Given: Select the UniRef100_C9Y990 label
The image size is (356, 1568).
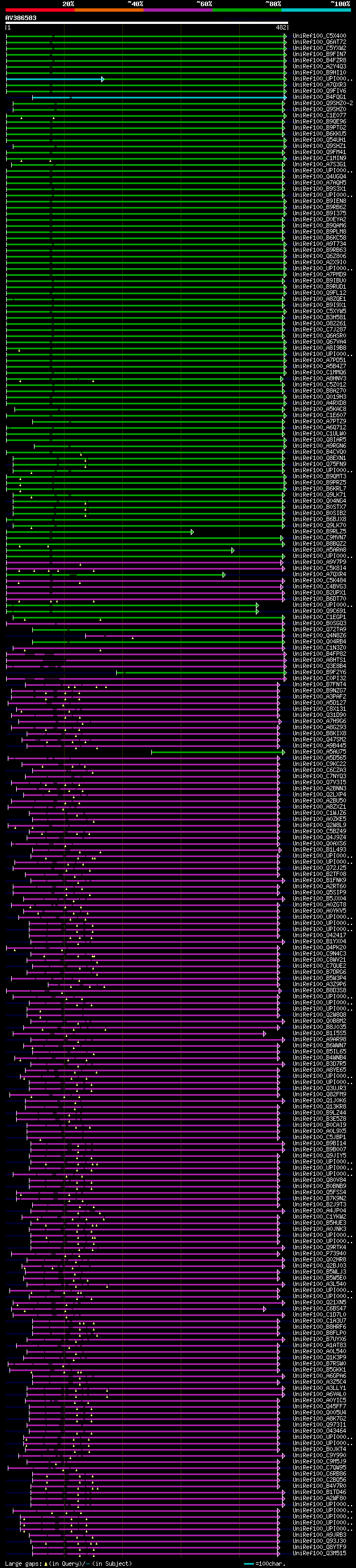Looking at the screenshot, I should tap(319, 1455).
